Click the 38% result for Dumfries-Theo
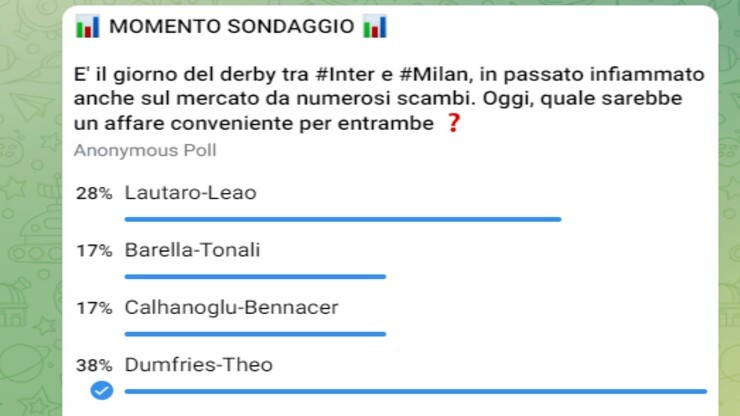Viewport: 740px width, 416px height. click(94, 367)
